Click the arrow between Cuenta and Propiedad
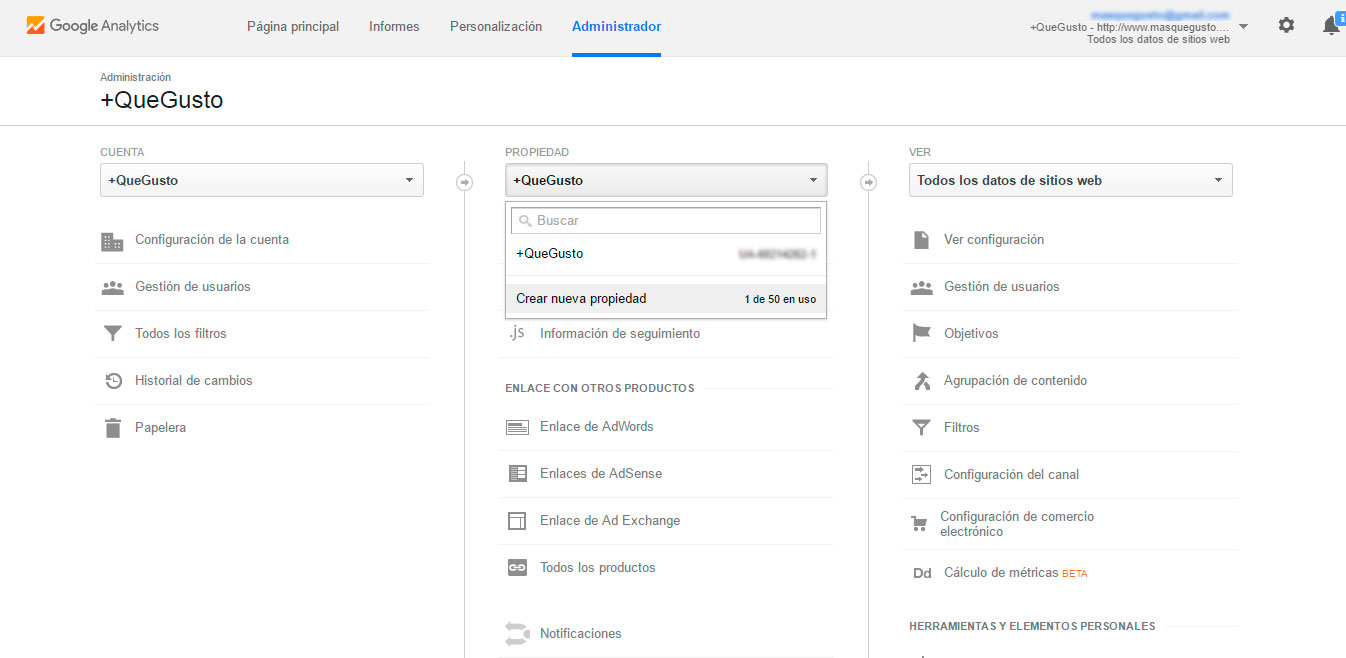This screenshot has height=658, width=1346. pyautogui.click(x=464, y=182)
